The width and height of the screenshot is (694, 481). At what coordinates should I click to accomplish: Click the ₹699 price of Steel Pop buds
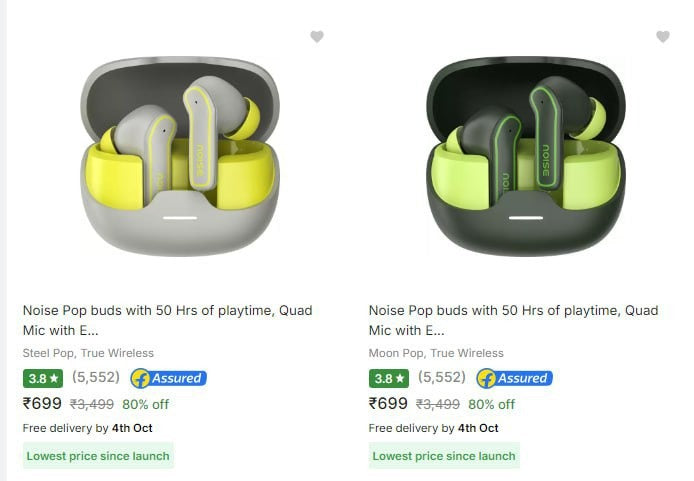pos(42,404)
